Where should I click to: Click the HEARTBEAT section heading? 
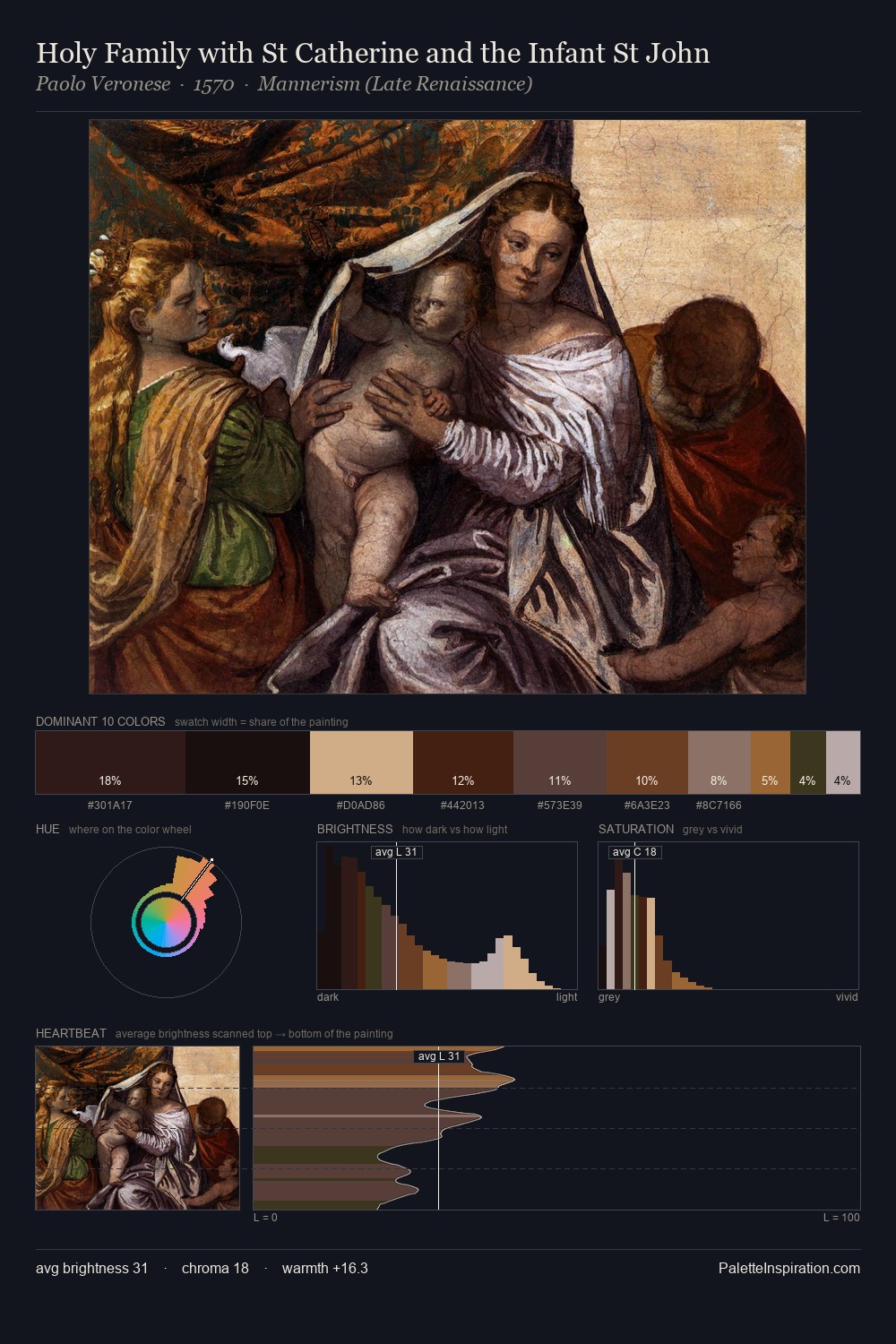[71, 1033]
